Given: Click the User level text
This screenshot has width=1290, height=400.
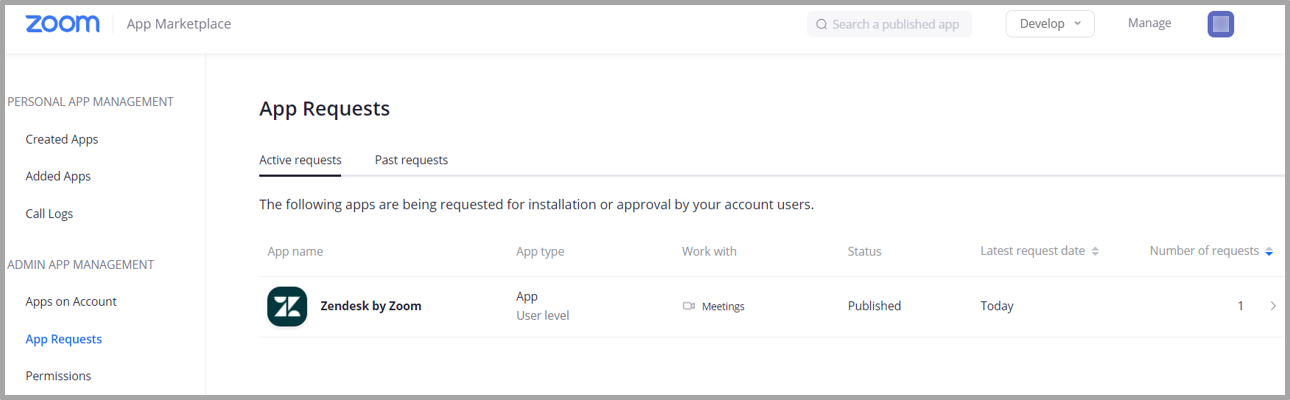Looking at the screenshot, I should click(x=543, y=316).
